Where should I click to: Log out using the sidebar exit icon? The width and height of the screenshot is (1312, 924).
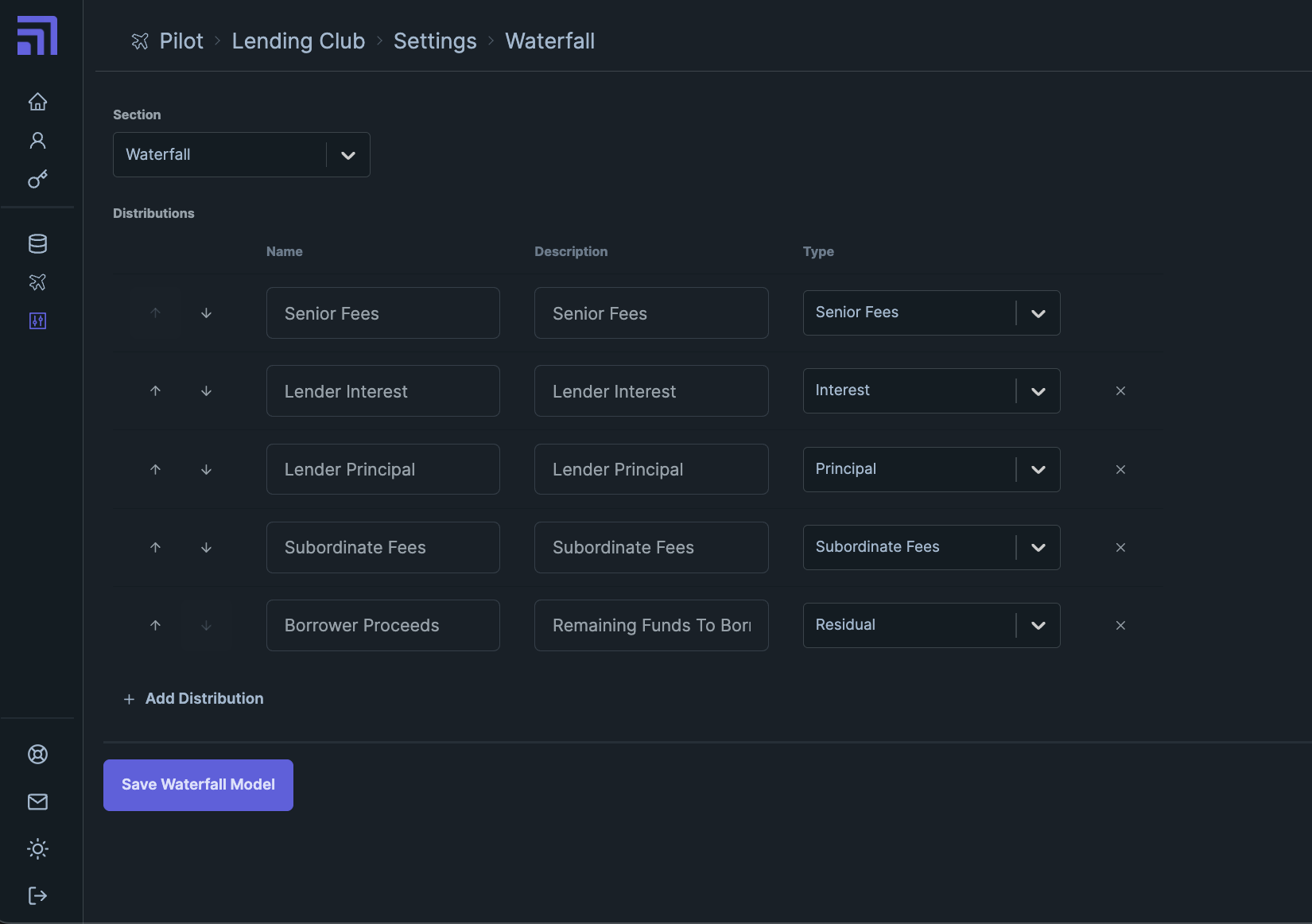coord(37,895)
